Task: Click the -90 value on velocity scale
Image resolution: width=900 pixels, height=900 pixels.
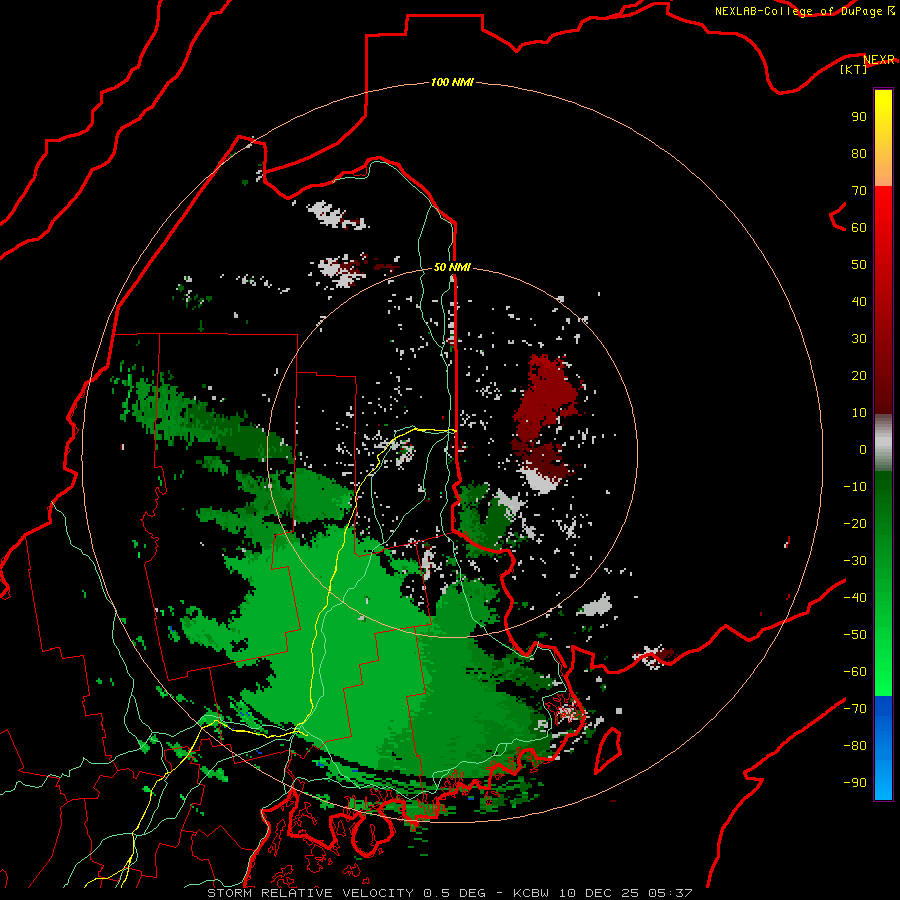Action: tap(855, 782)
